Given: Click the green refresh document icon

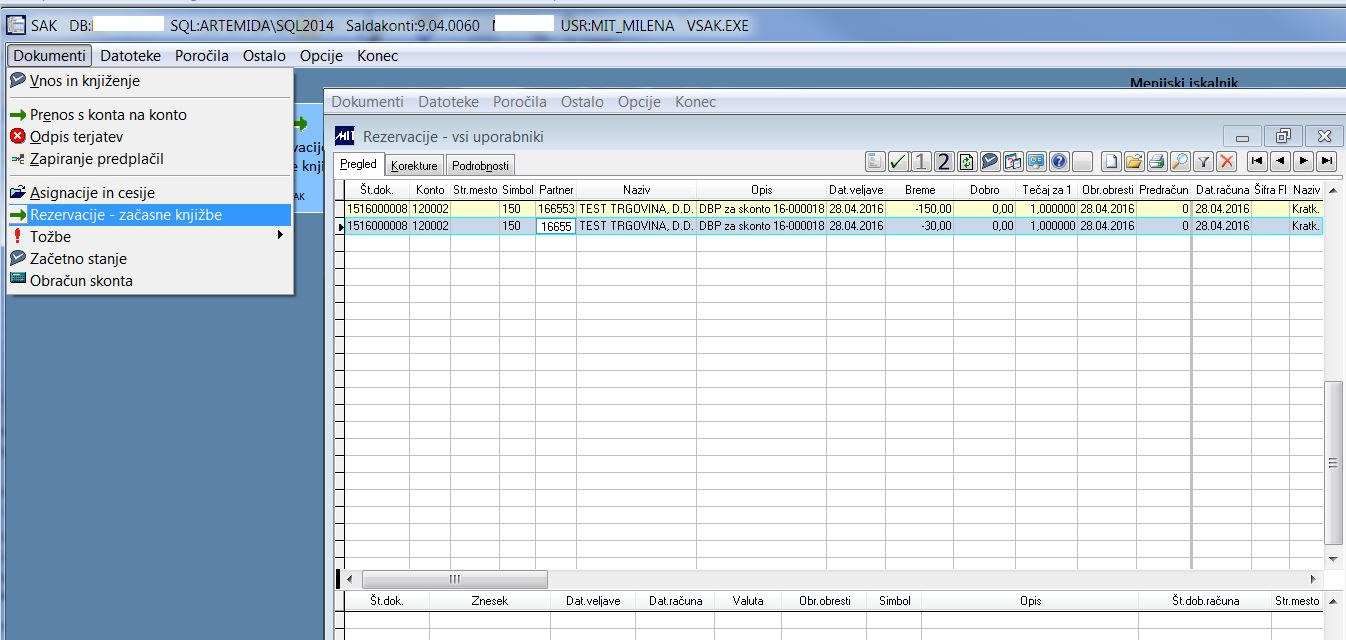Looking at the screenshot, I should click(x=967, y=161).
